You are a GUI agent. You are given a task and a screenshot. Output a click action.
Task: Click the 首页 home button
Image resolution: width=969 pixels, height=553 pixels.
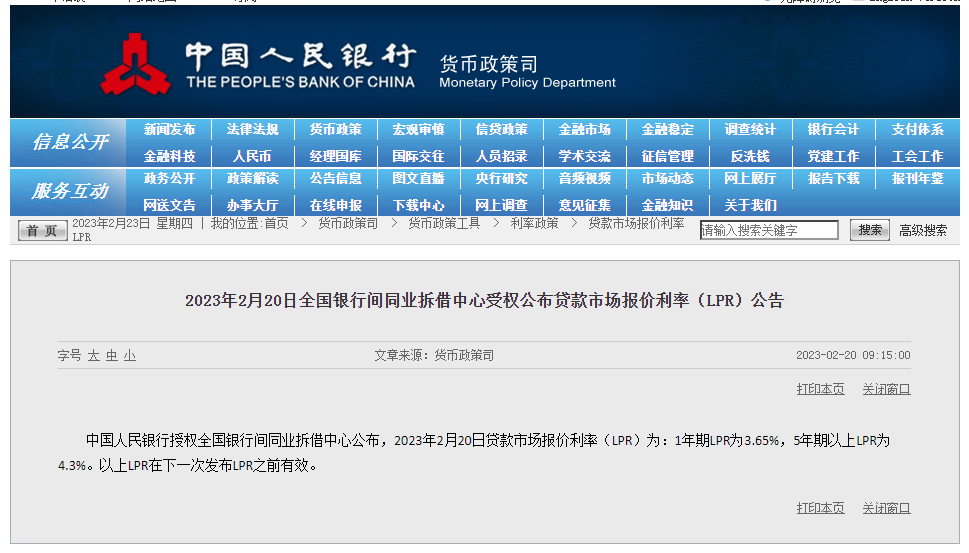(42, 231)
